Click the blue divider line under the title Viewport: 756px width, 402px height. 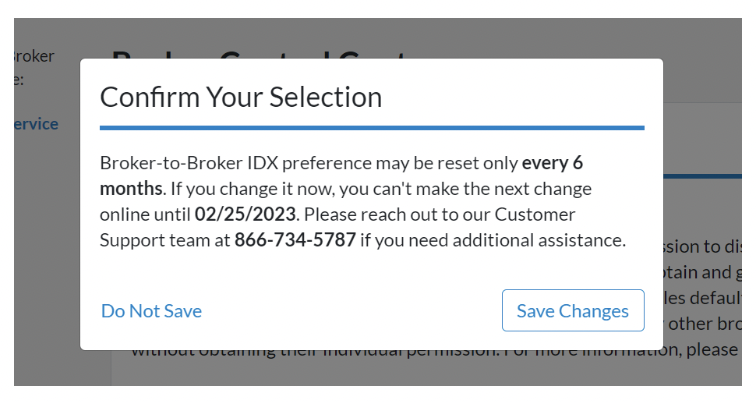pos(372,128)
